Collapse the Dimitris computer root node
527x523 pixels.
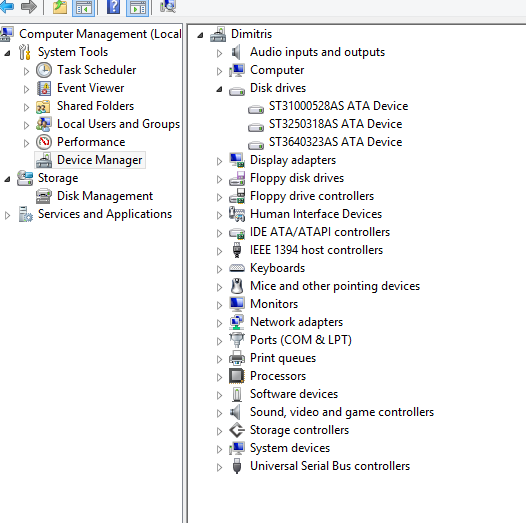click(200, 35)
